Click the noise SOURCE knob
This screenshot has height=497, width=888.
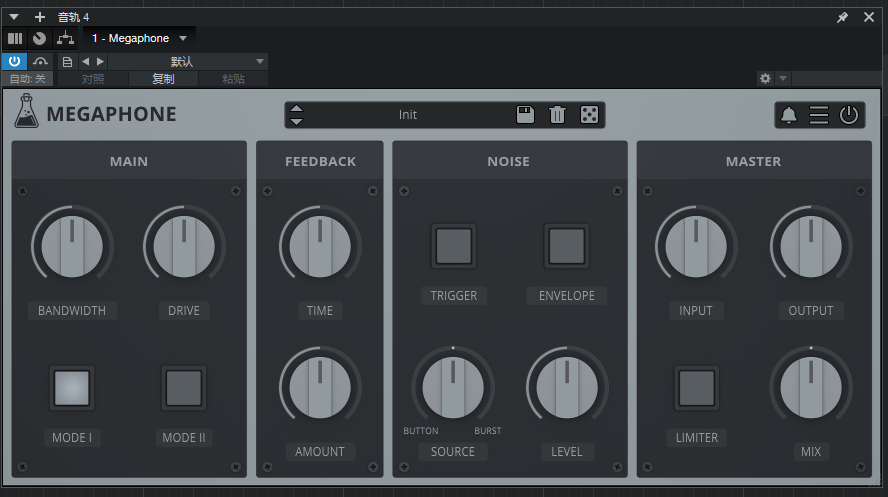453,387
